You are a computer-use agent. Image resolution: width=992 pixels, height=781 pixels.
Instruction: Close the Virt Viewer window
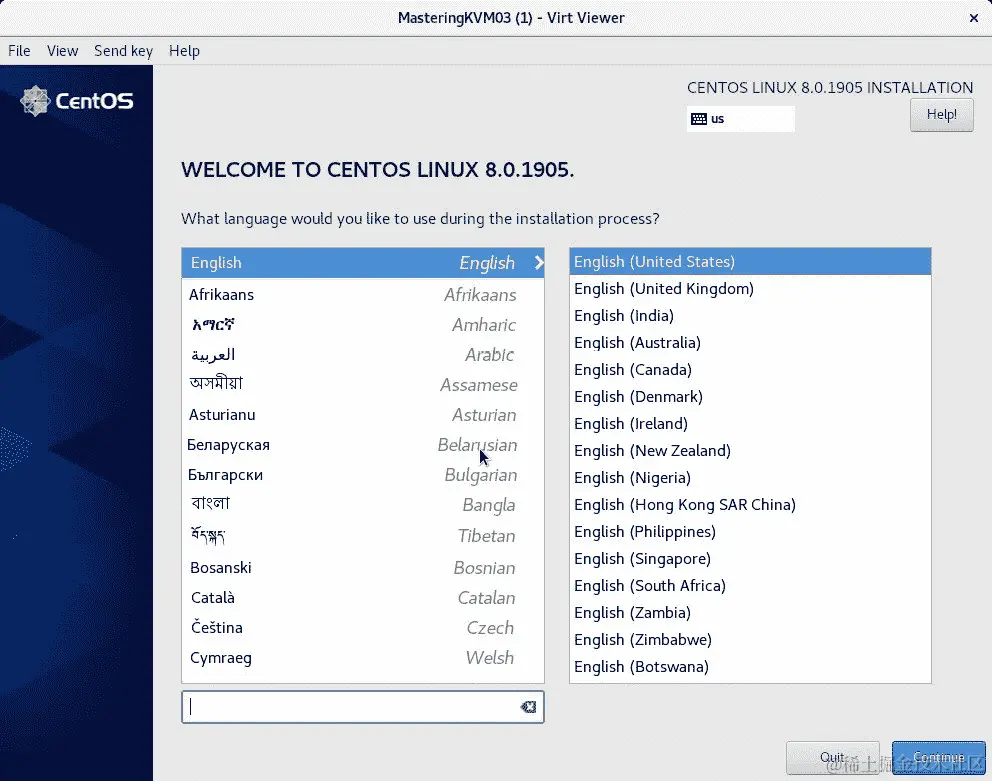[x=974, y=18]
